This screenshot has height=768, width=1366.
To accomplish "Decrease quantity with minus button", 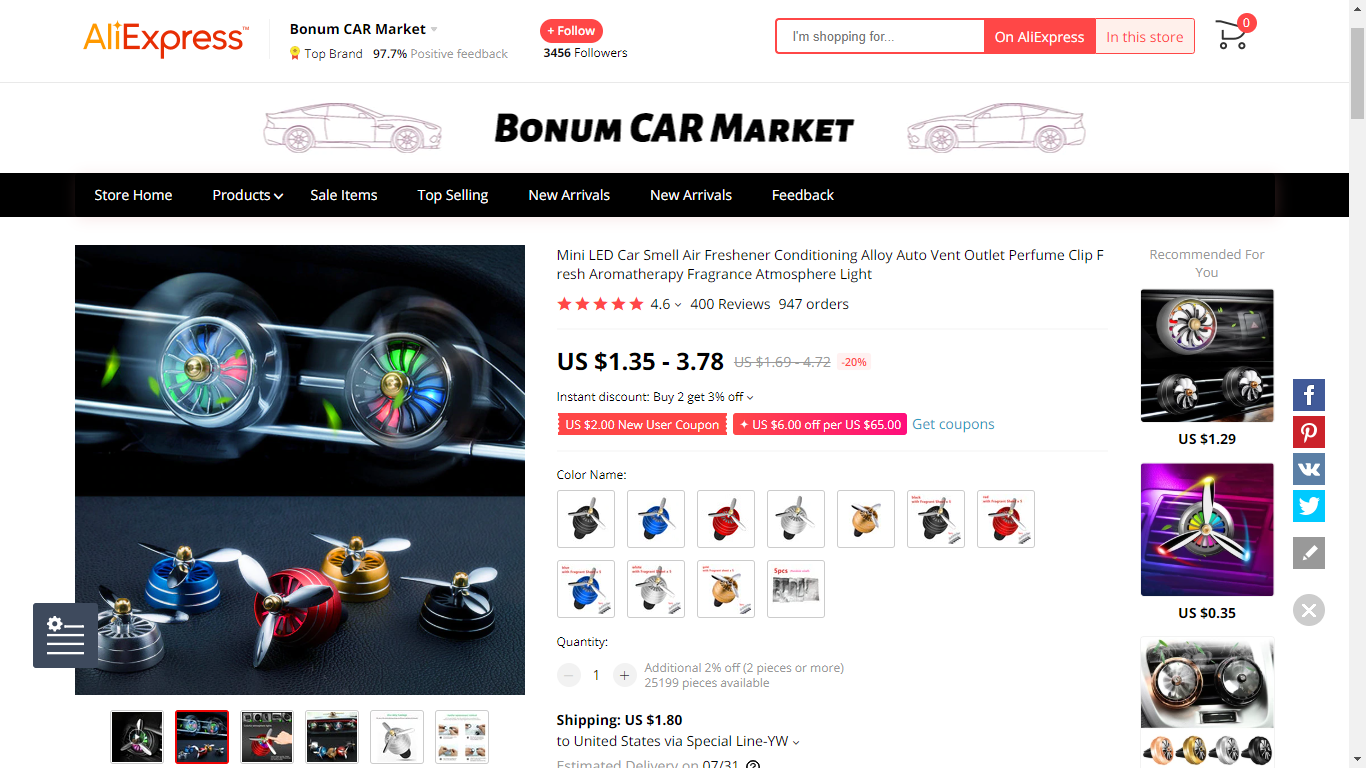I will tap(569, 675).
